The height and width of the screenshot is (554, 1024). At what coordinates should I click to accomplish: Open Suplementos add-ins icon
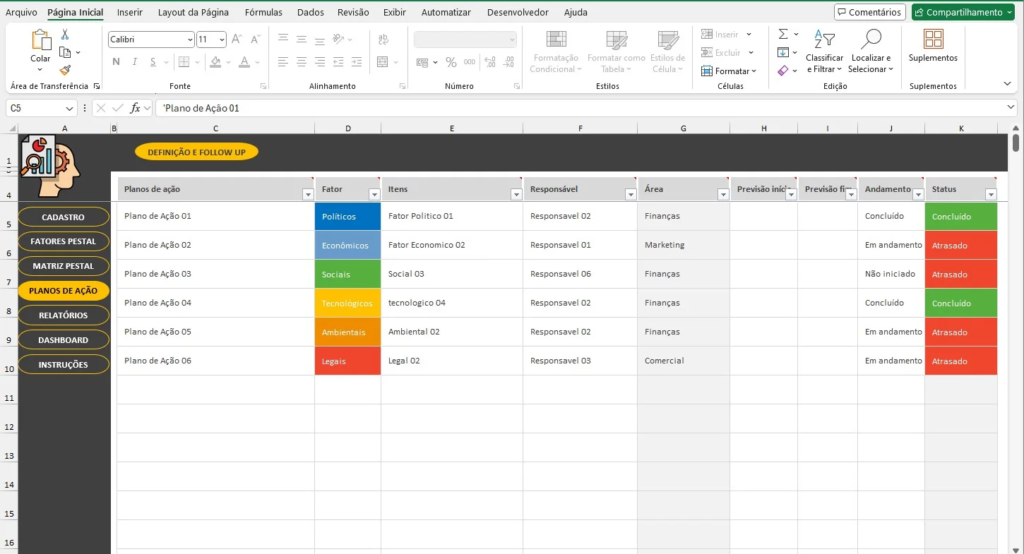[932, 40]
